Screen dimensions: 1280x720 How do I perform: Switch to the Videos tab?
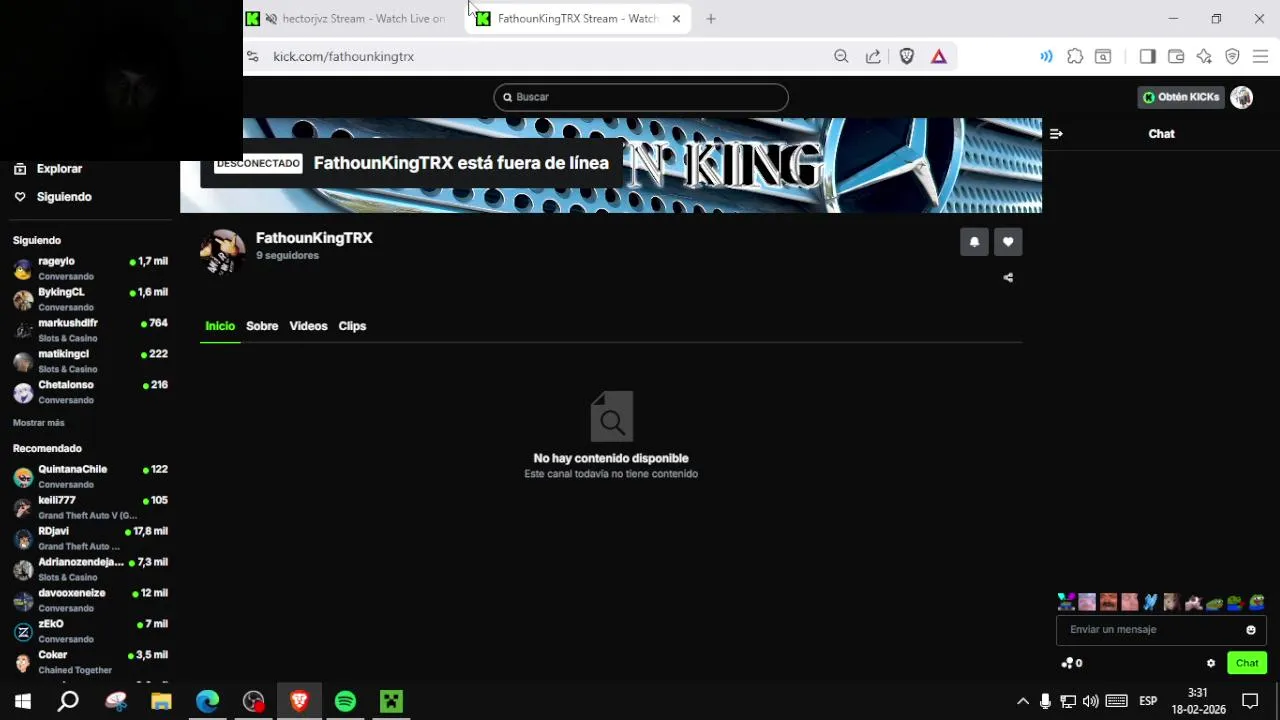pyautogui.click(x=308, y=326)
